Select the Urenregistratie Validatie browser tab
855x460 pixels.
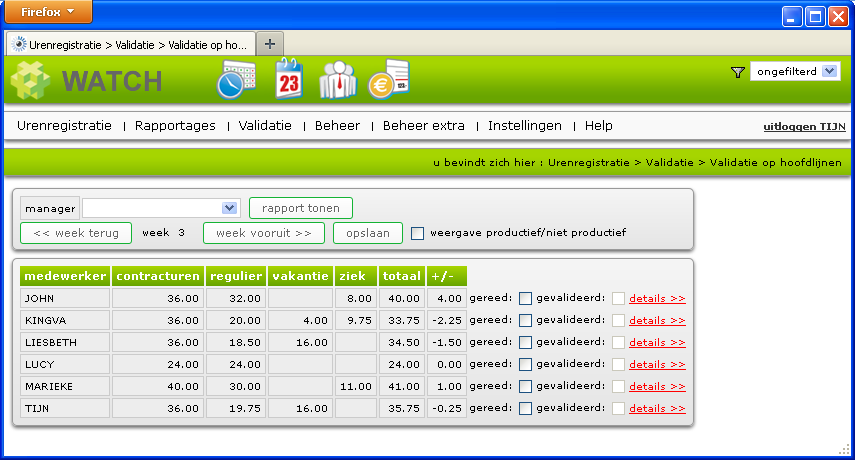coord(131,44)
